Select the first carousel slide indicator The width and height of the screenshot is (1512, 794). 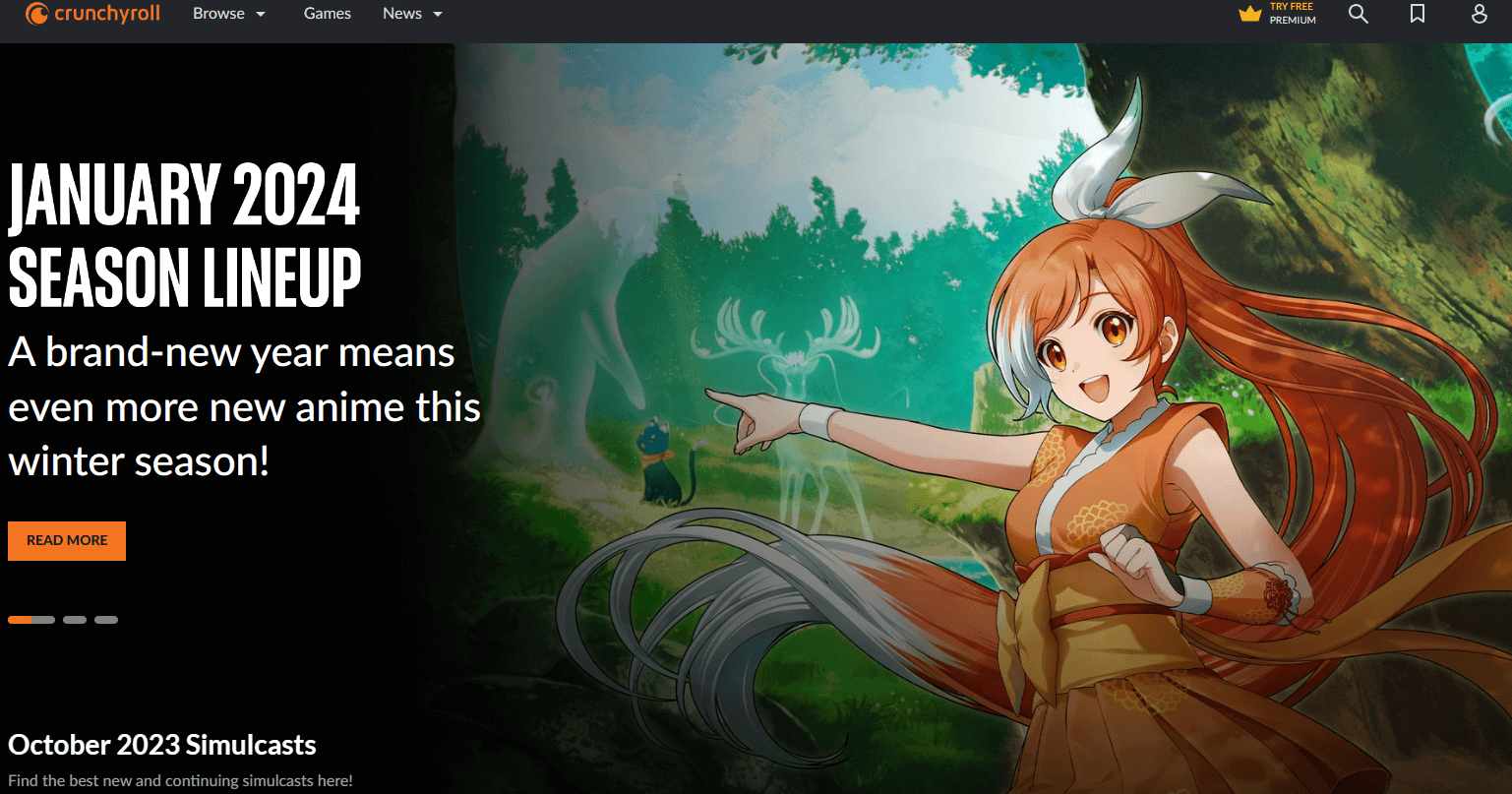click(x=31, y=620)
